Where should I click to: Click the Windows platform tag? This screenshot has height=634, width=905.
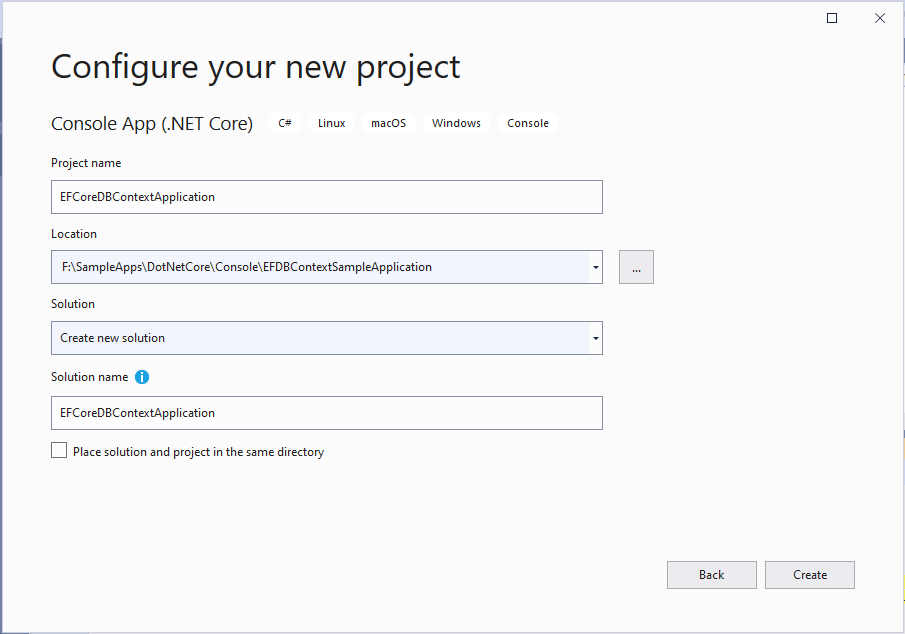click(456, 123)
